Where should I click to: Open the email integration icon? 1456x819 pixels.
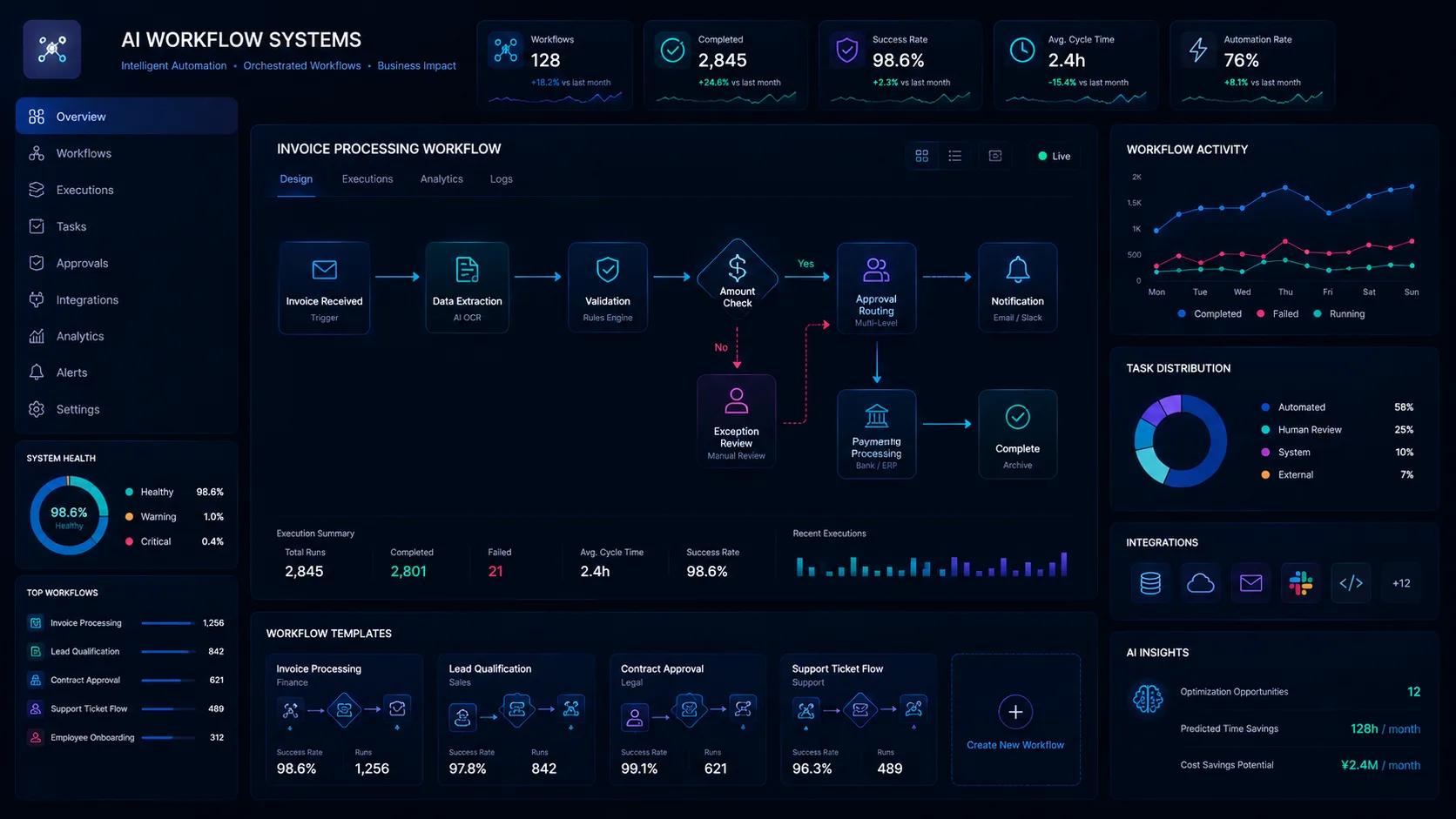[x=1250, y=583]
